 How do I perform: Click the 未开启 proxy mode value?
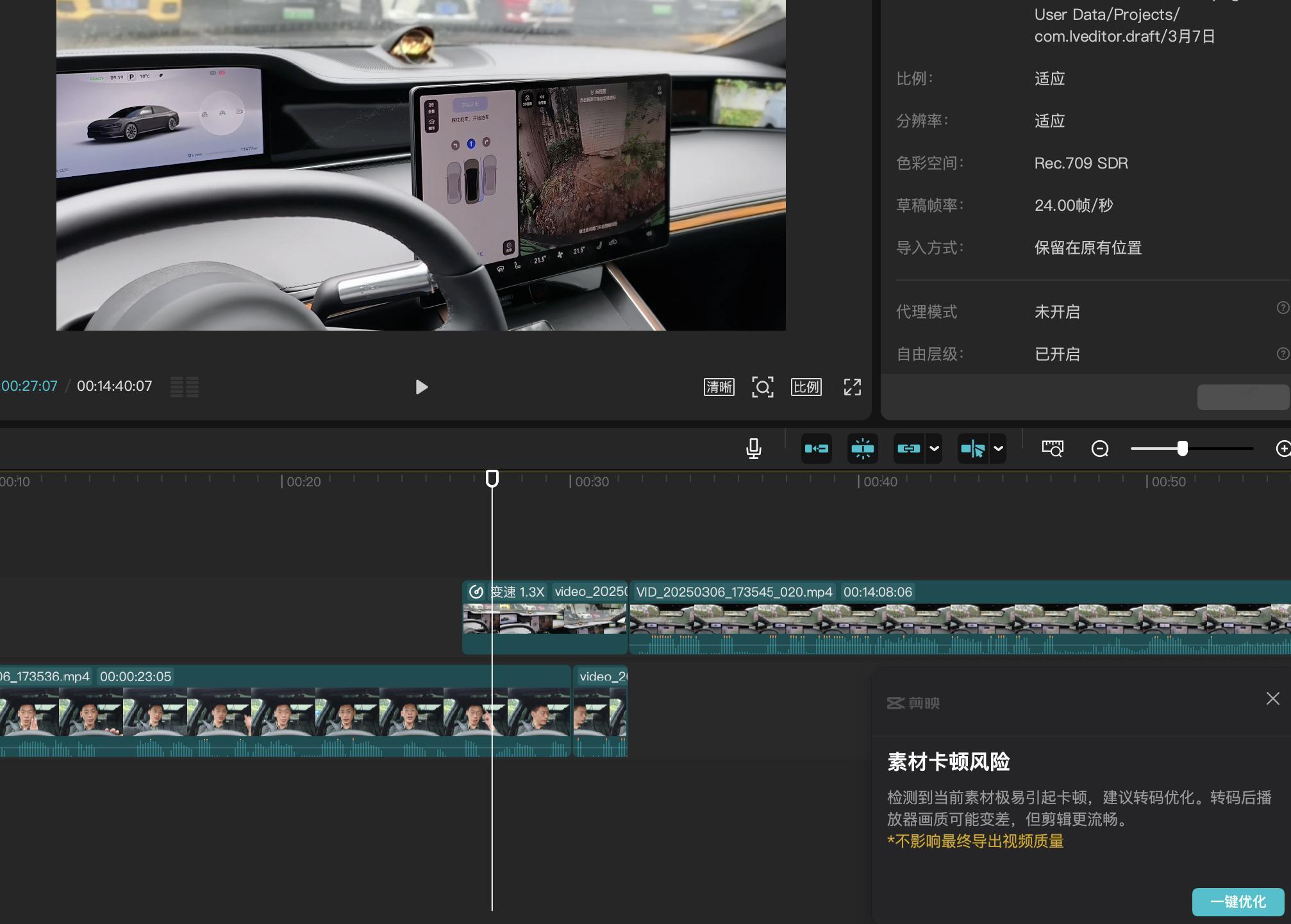point(1058,312)
